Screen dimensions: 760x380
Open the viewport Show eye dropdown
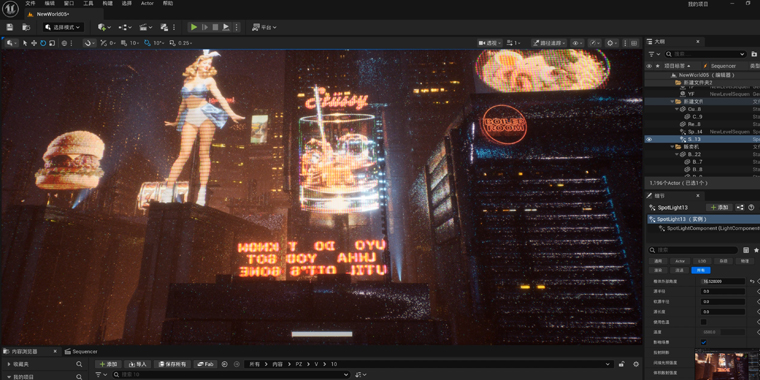(577, 43)
